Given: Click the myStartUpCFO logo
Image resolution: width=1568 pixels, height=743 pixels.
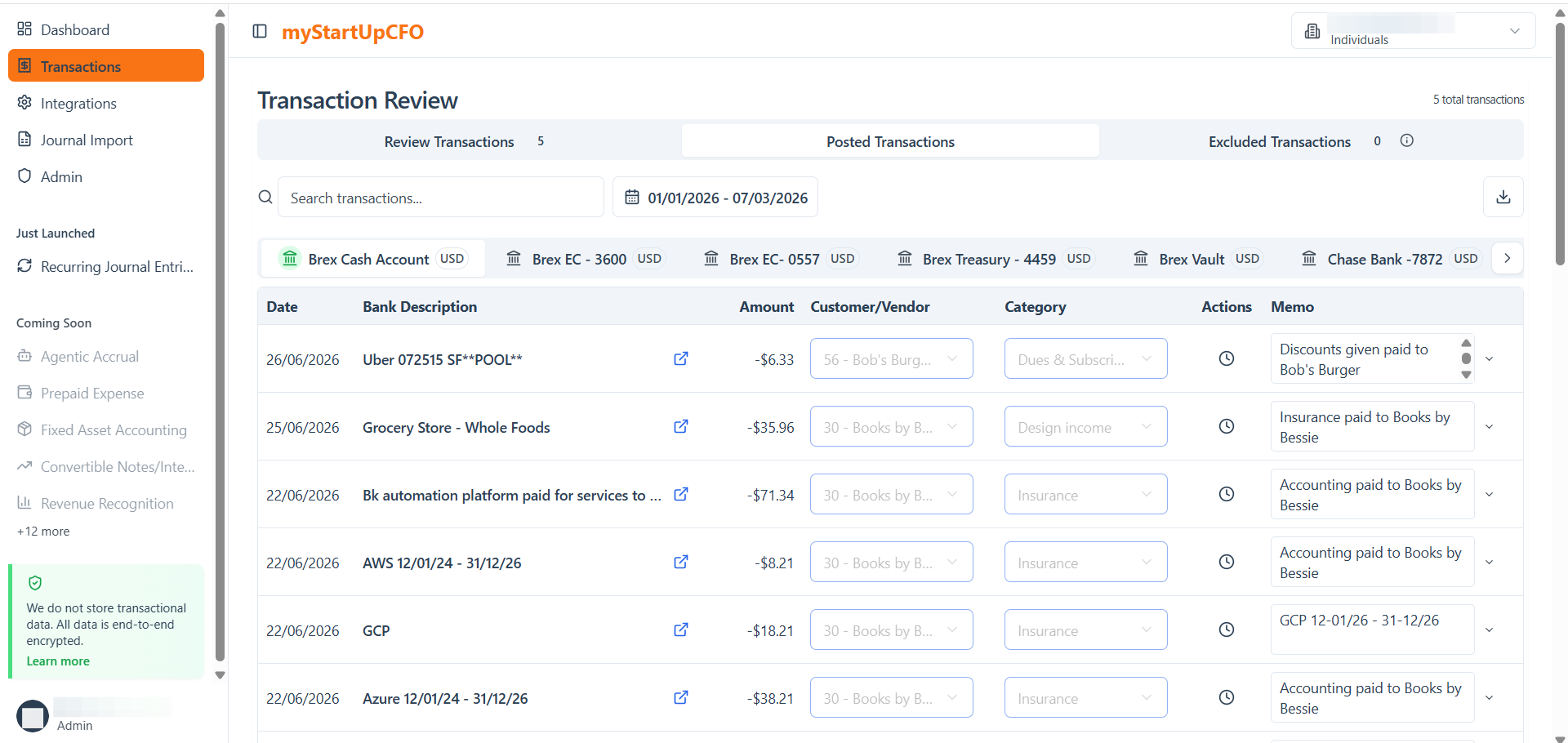Looking at the screenshot, I should point(353,32).
